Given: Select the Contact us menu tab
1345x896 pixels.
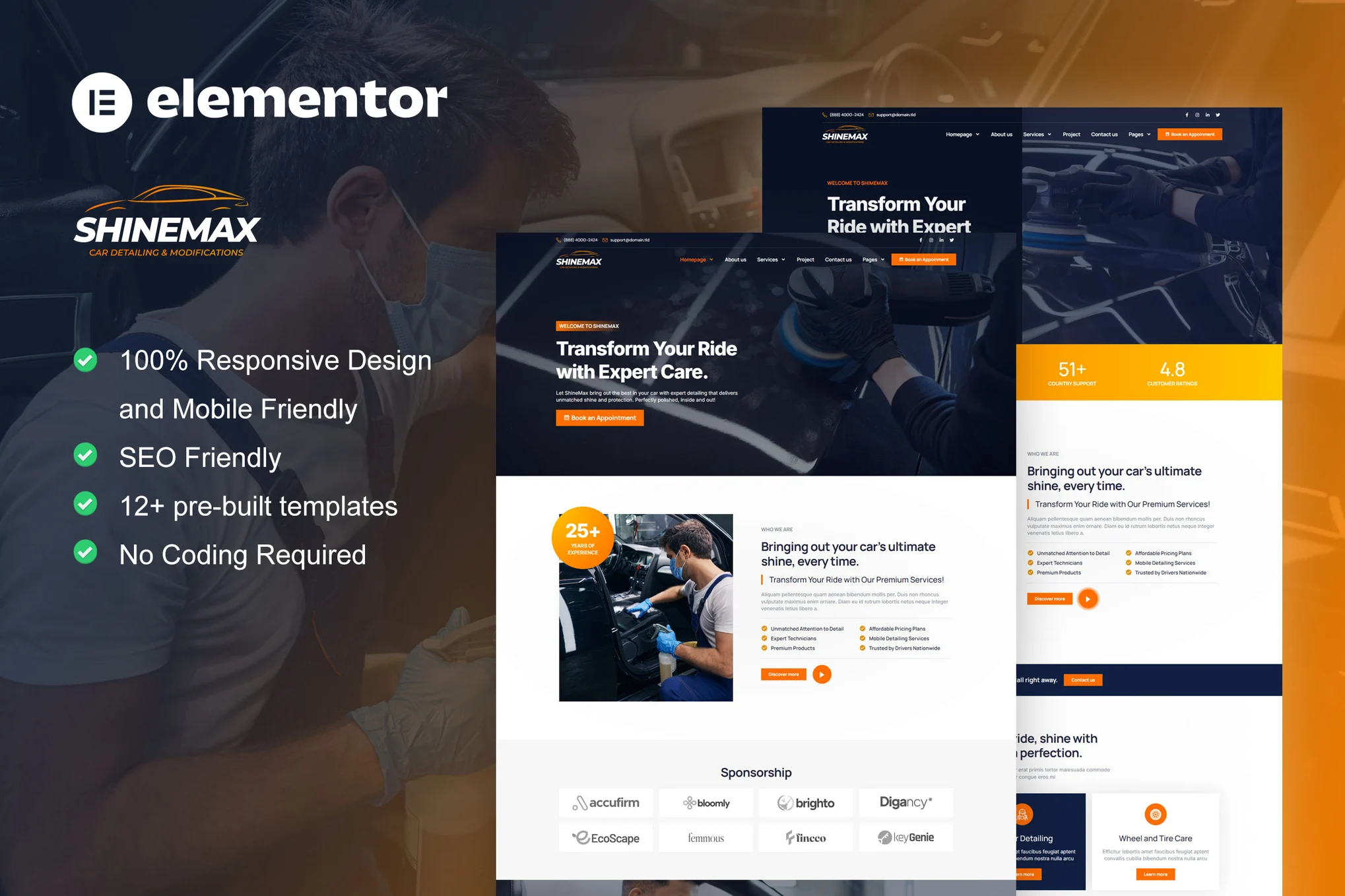Looking at the screenshot, I should (x=838, y=260).
